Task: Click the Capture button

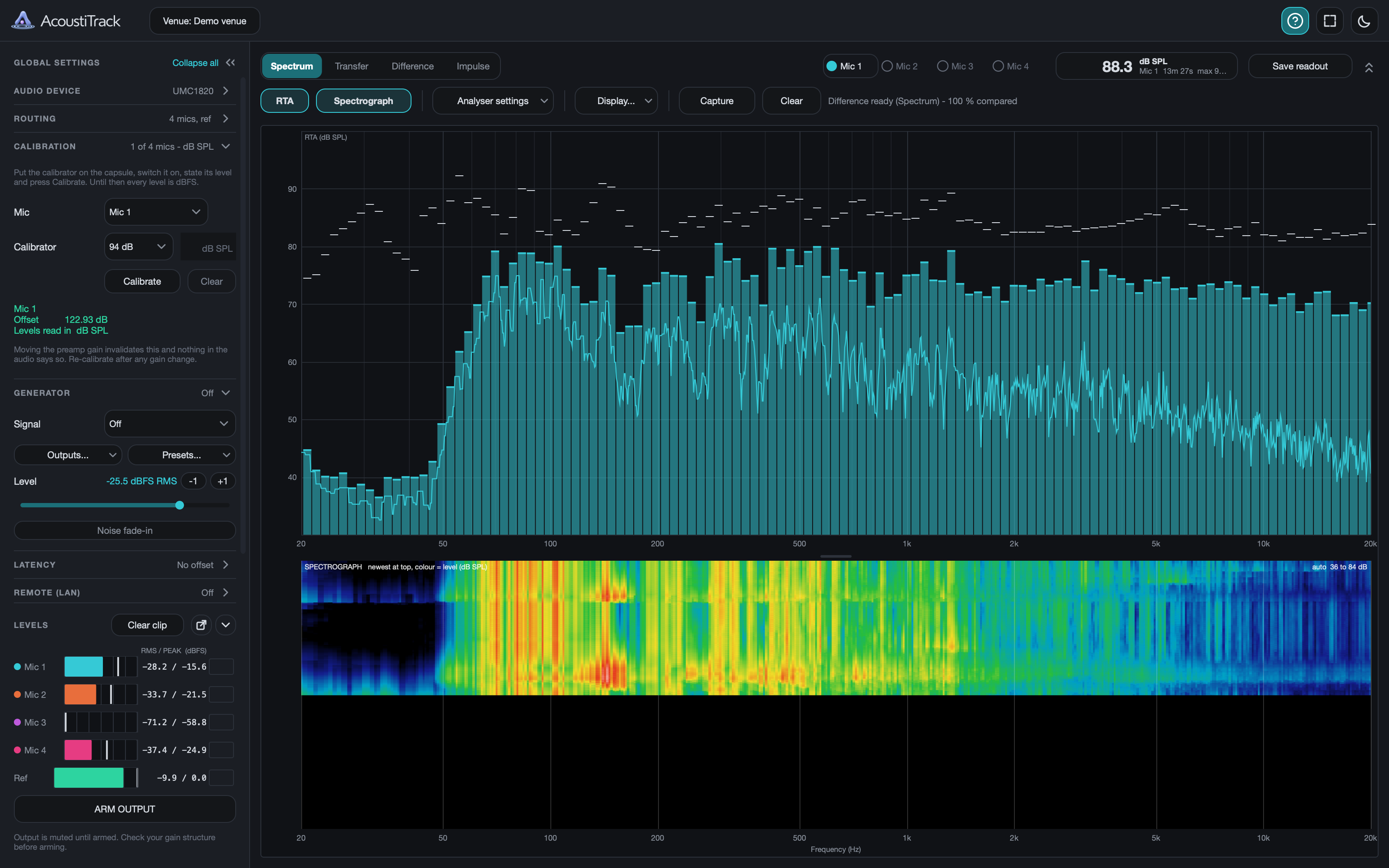Action: click(x=716, y=101)
